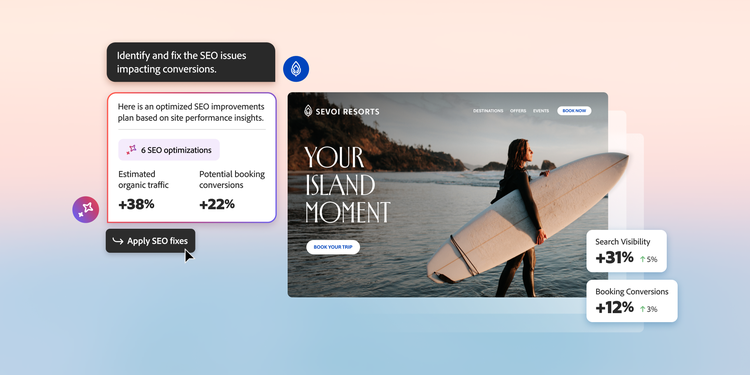Click the green up arrow next to 3%
Viewport: 750px width, 375px height.
click(643, 309)
